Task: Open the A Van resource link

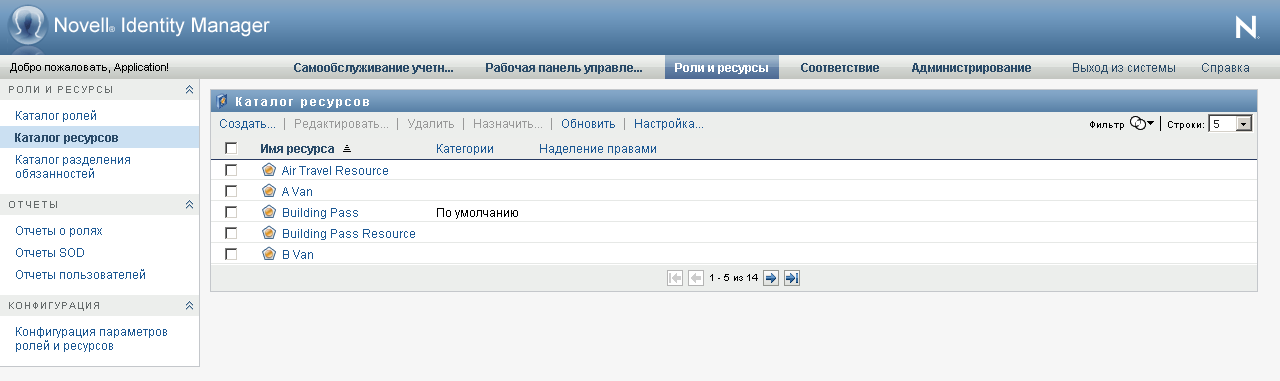Action: click(x=298, y=192)
